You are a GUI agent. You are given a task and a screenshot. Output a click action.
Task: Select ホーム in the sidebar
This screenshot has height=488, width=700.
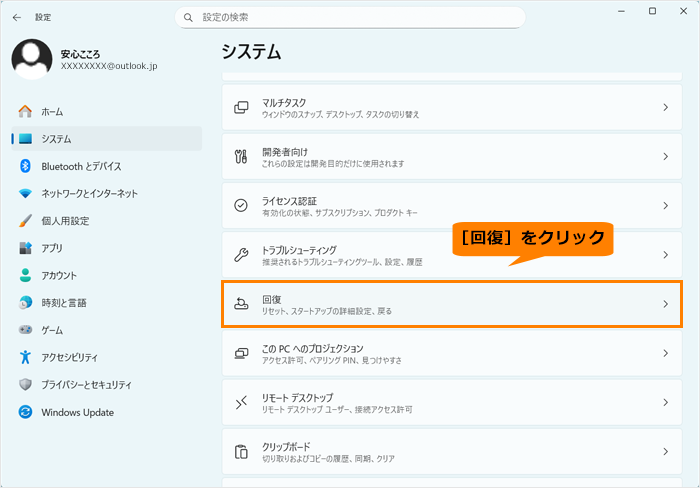click(52, 111)
